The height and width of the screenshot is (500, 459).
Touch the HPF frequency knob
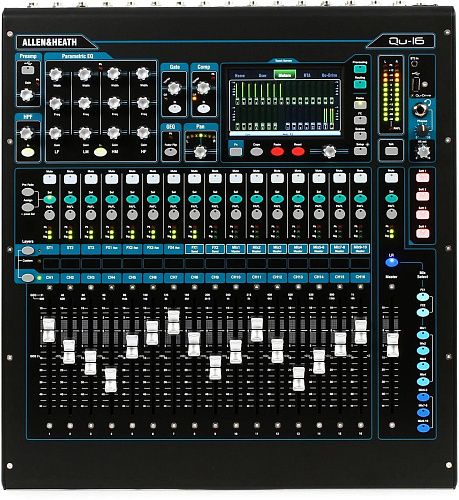(x=26, y=134)
